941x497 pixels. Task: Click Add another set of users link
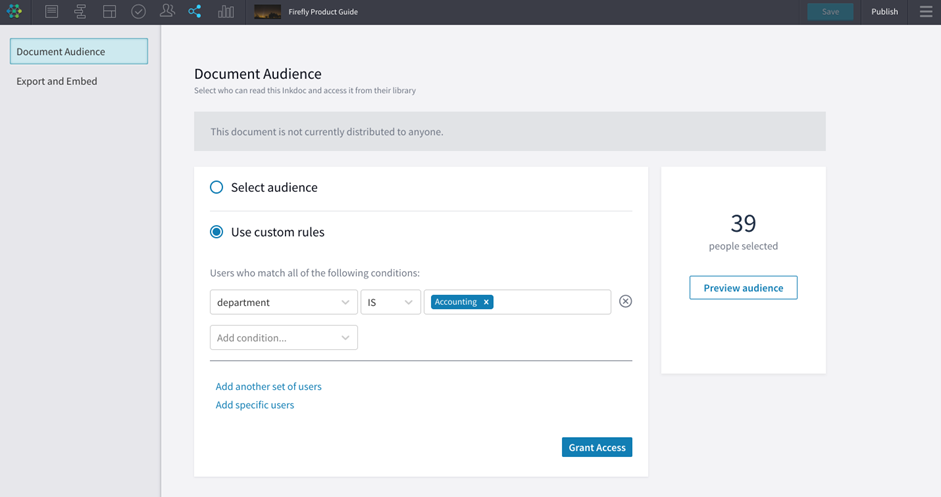pos(269,386)
